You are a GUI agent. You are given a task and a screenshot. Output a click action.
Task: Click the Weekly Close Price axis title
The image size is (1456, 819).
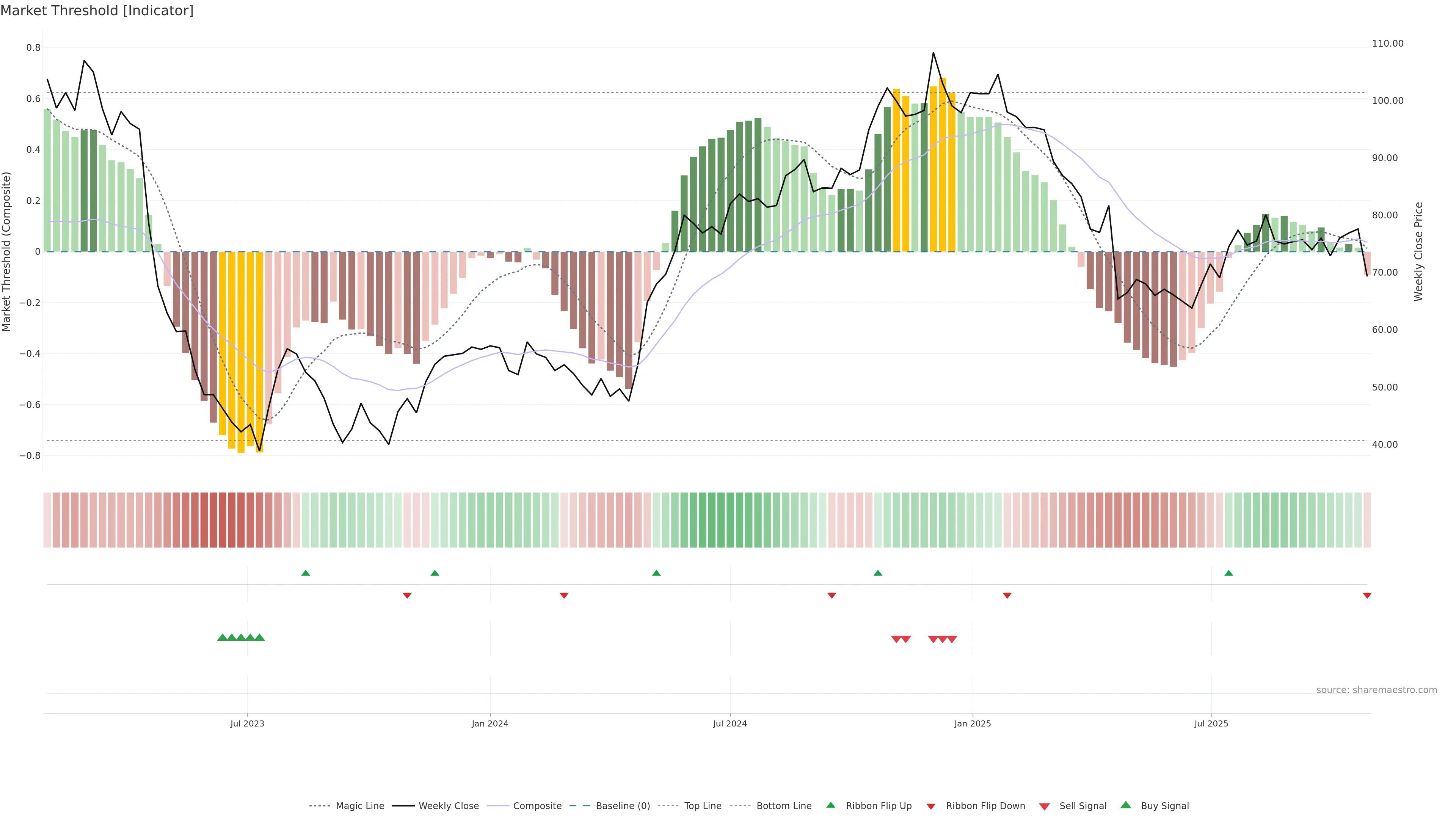click(x=1418, y=251)
